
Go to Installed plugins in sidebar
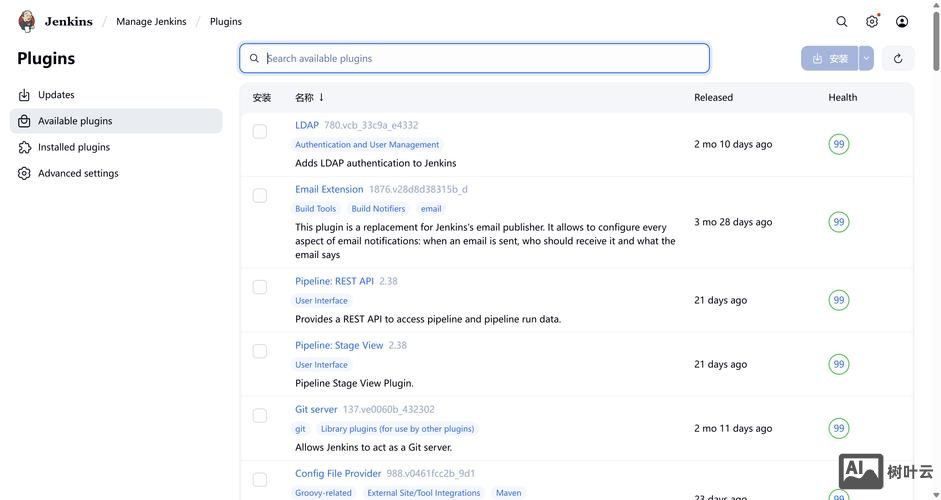coord(73,147)
